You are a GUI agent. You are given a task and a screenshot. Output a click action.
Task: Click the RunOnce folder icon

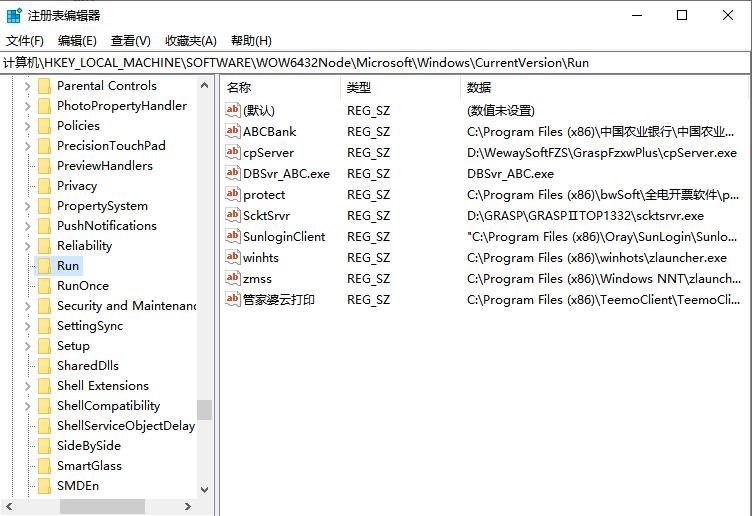click(44, 286)
